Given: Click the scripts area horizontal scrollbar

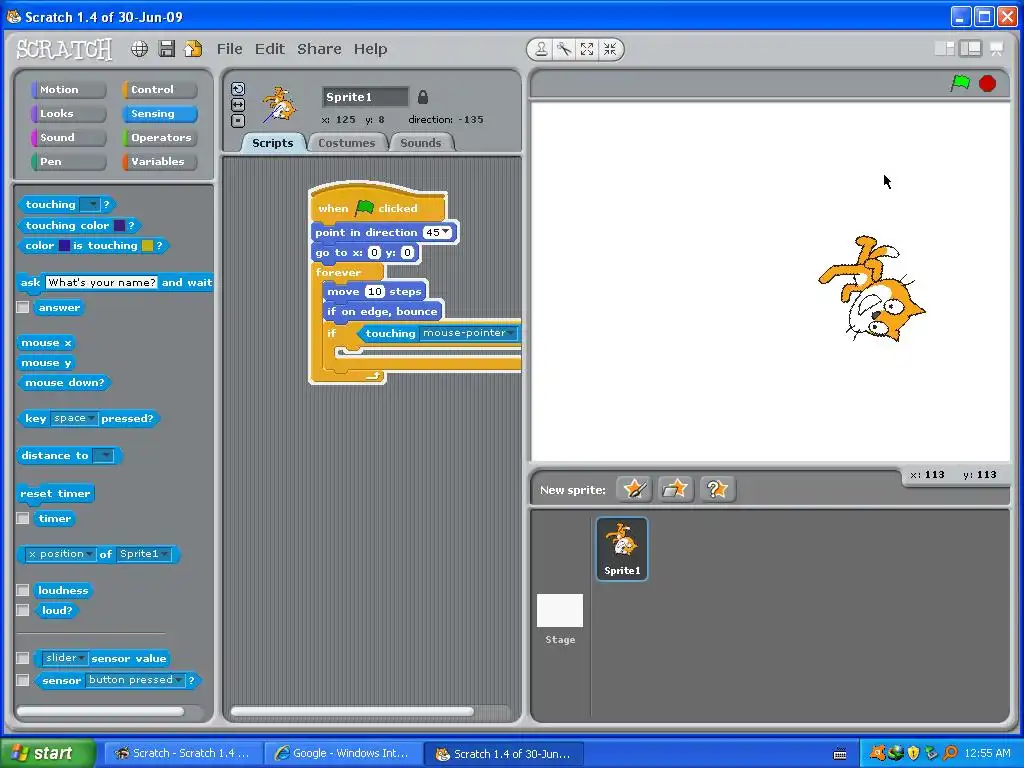Looking at the screenshot, I should (x=352, y=712).
